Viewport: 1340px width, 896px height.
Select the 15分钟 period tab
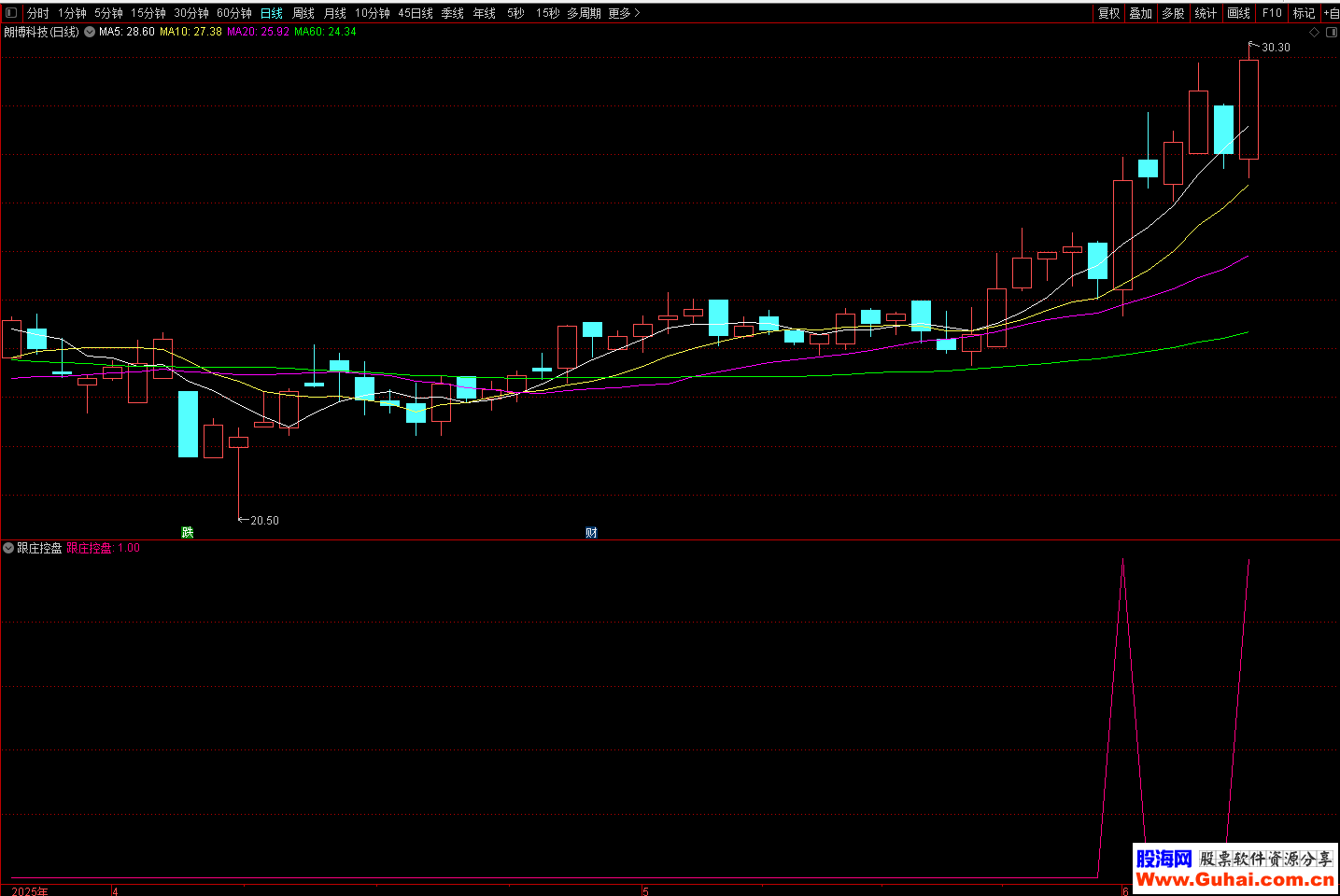tap(148, 13)
